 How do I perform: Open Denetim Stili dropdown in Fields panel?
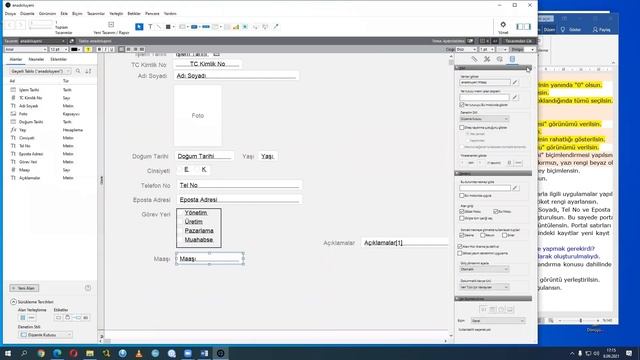(45, 335)
